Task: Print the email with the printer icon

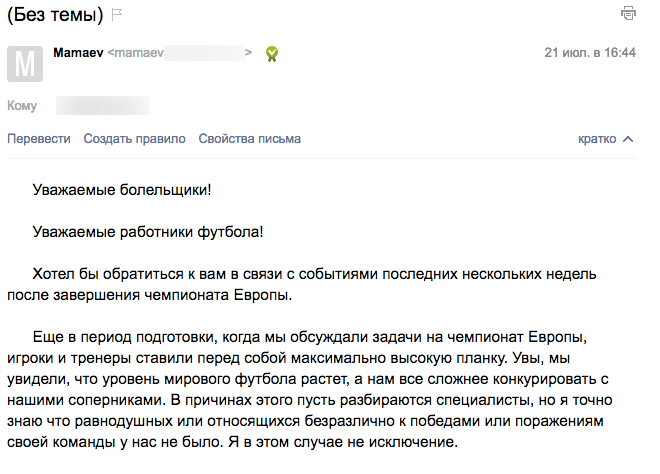Action: click(628, 13)
